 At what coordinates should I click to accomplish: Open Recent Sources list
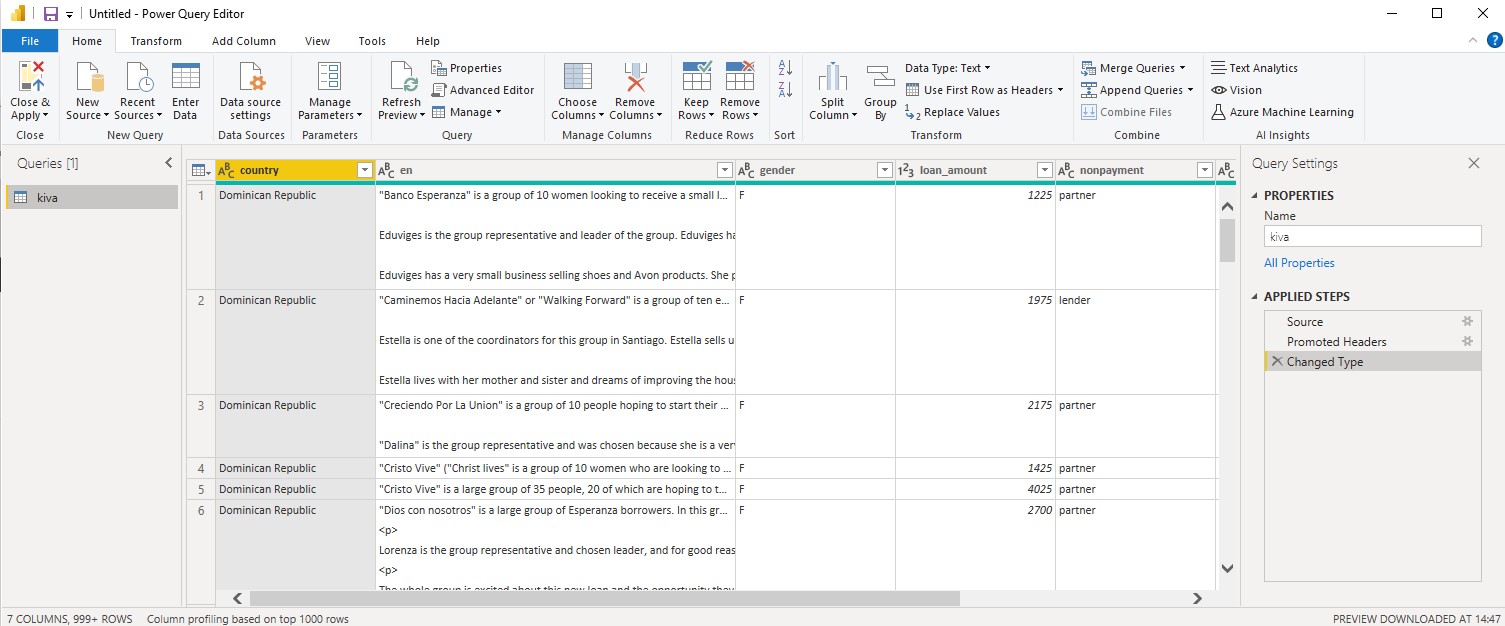pyautogui.click(x=137, y=91)
